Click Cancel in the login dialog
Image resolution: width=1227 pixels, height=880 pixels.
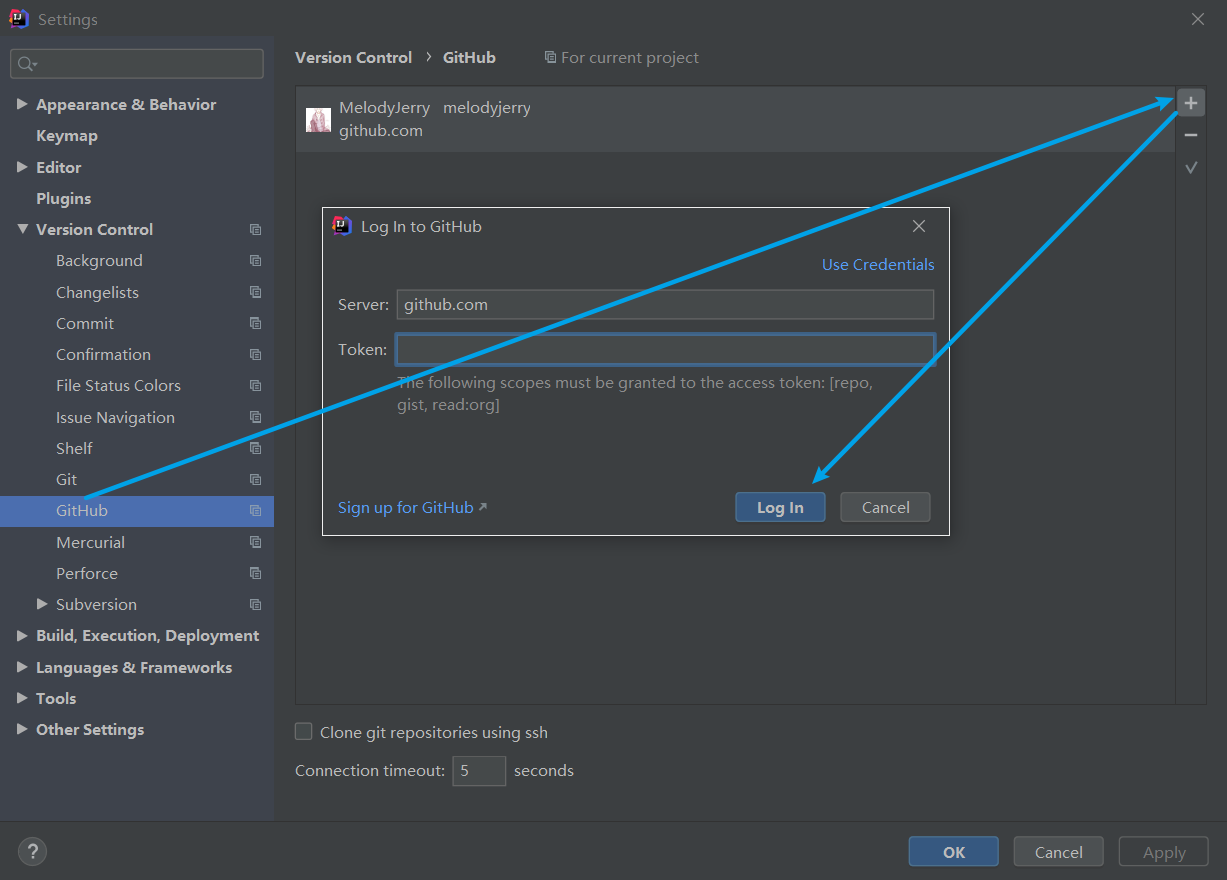point(885,507)
